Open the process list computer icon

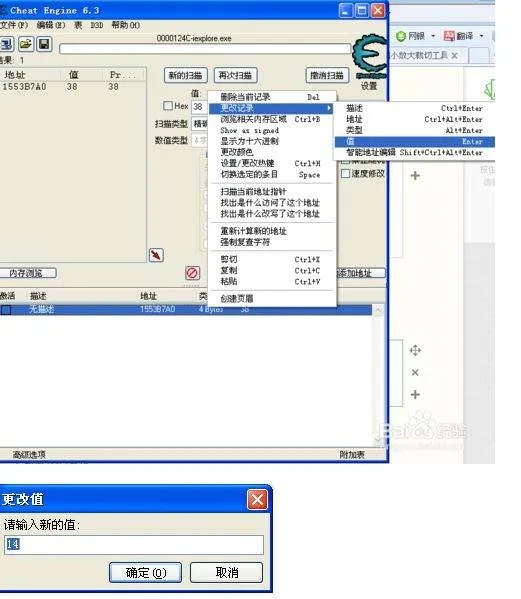pos(7,44)
